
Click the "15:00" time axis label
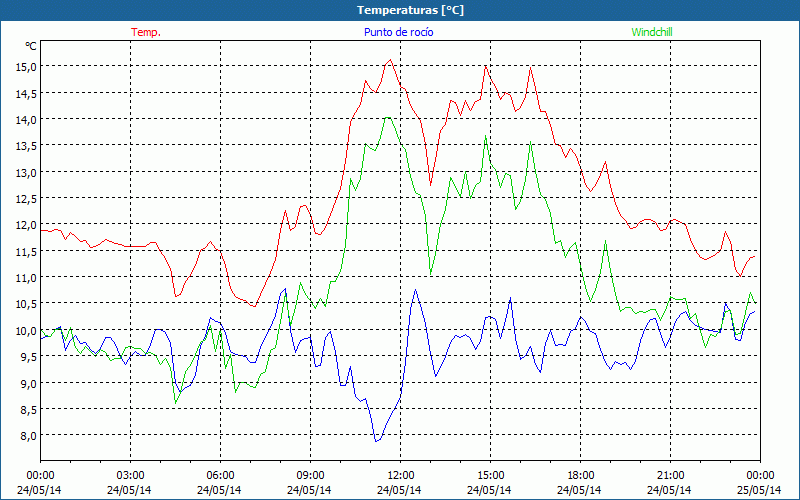(490, 476)
